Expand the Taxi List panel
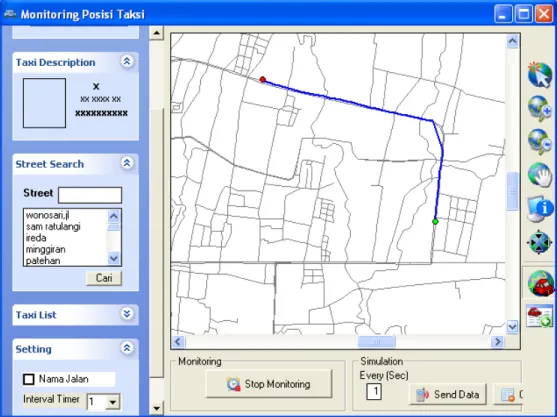Viewport: 557px width, 417px height. 127,314
